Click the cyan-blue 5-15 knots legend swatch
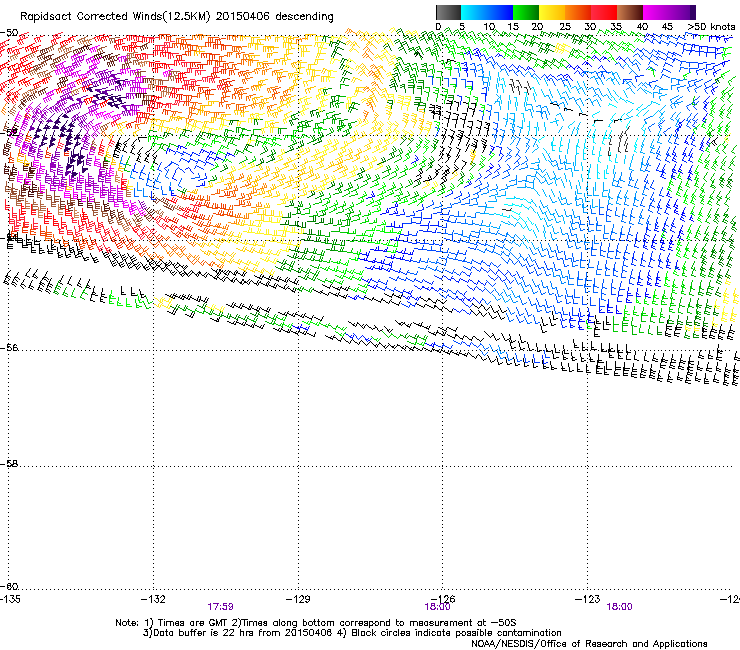Screen dimensions: 740x650 click(x=487, y=12)
